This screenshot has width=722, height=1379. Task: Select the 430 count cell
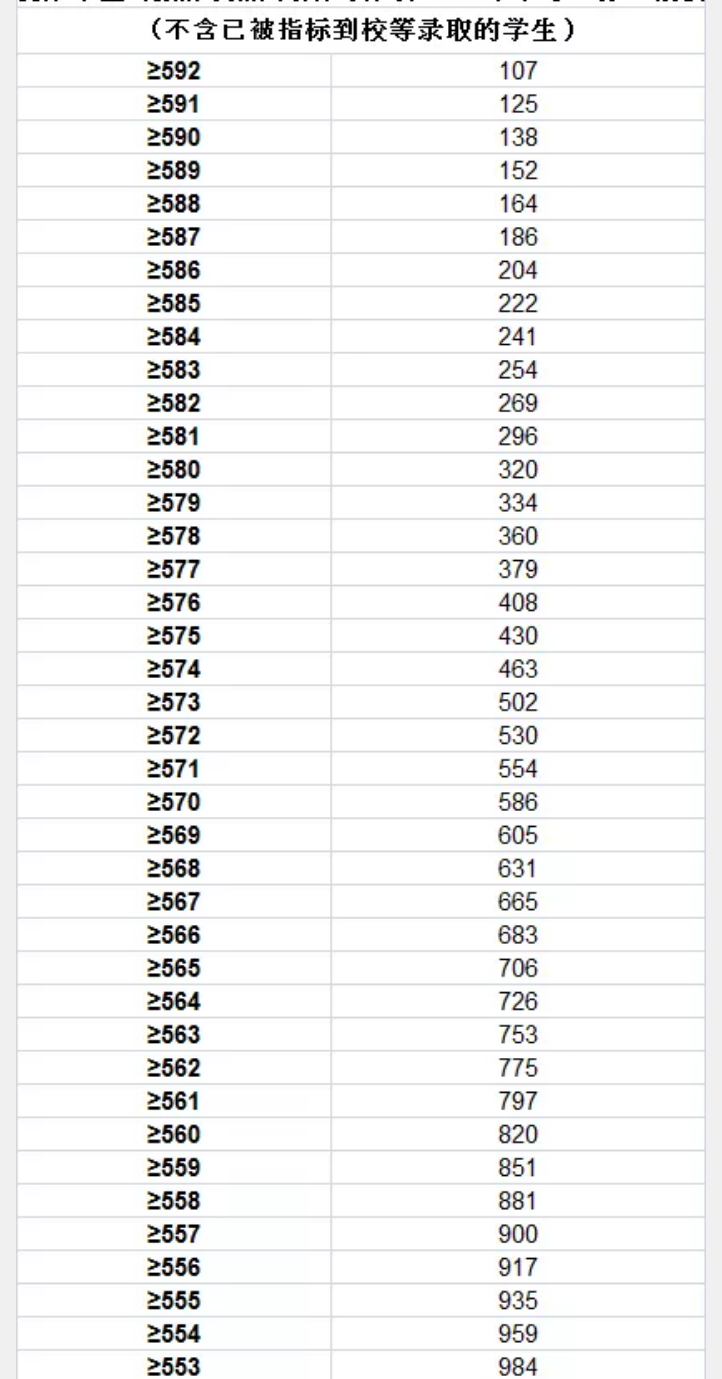pos(517,636)
